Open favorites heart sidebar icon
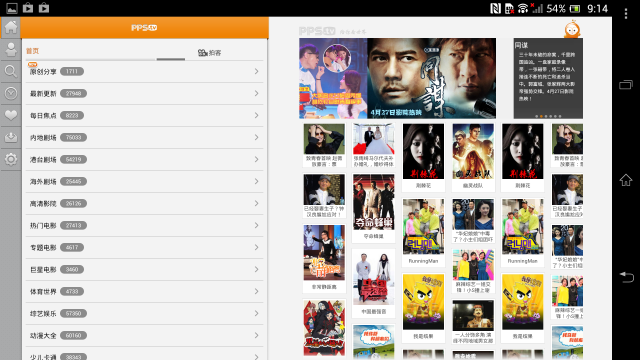The image size is (640, 360). (x=11, y=116)
